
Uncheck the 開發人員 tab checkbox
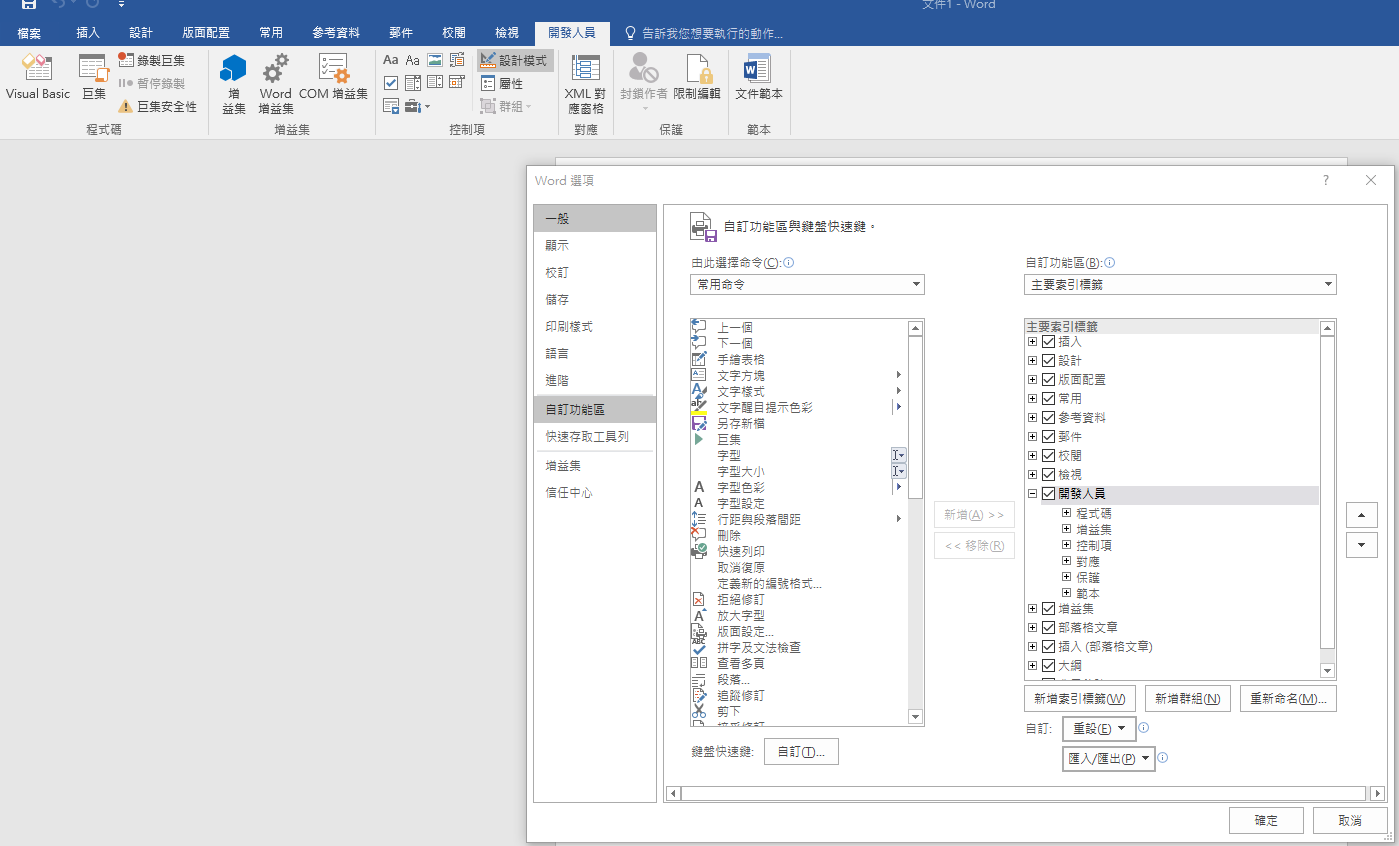pos(1048,494)
